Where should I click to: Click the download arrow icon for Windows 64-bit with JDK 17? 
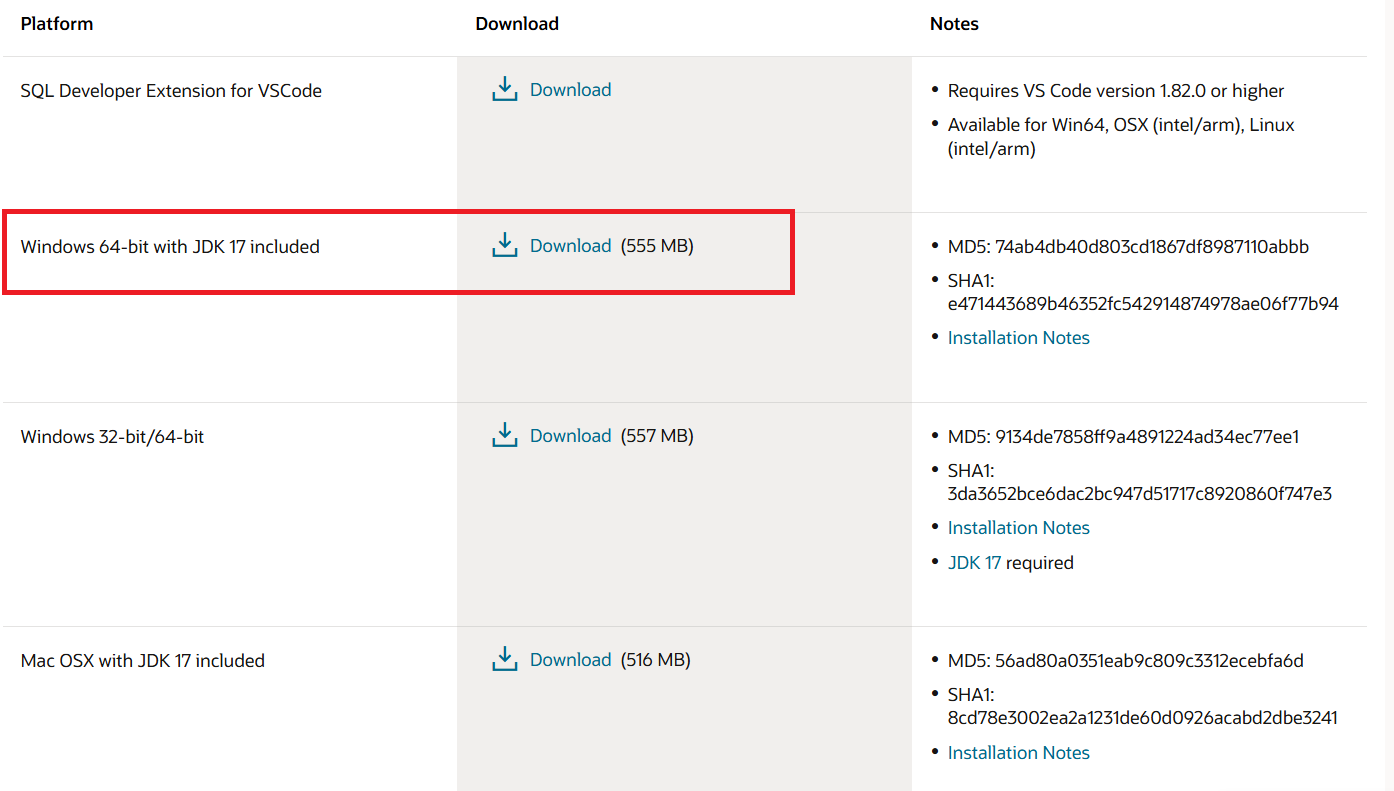coord(505,244)
